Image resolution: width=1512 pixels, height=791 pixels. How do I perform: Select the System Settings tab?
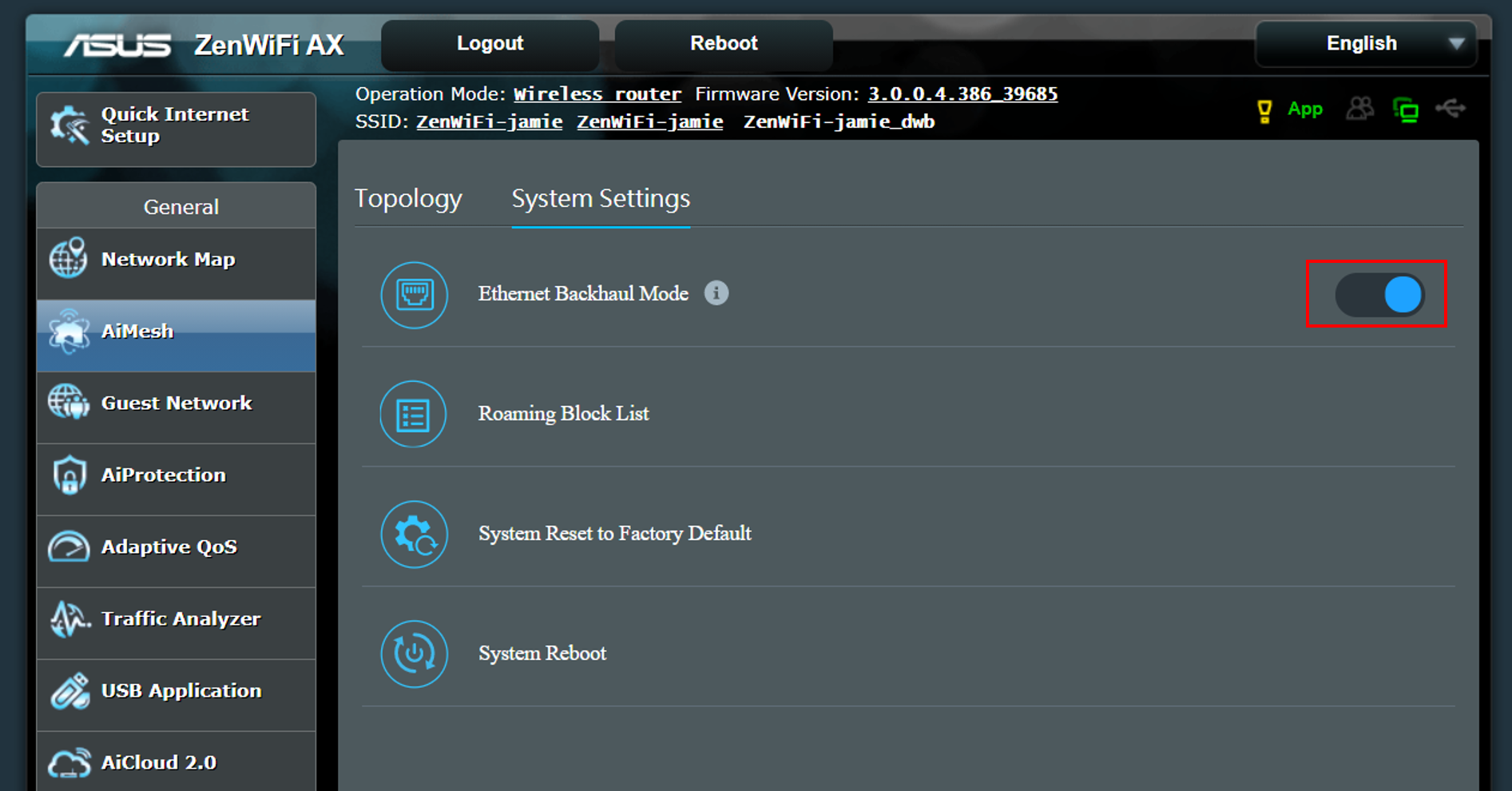(x=601, y=199)
